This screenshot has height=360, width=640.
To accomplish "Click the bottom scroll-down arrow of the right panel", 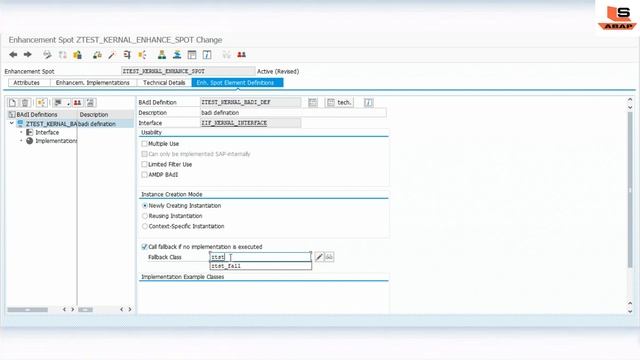I will pos(630,311).
